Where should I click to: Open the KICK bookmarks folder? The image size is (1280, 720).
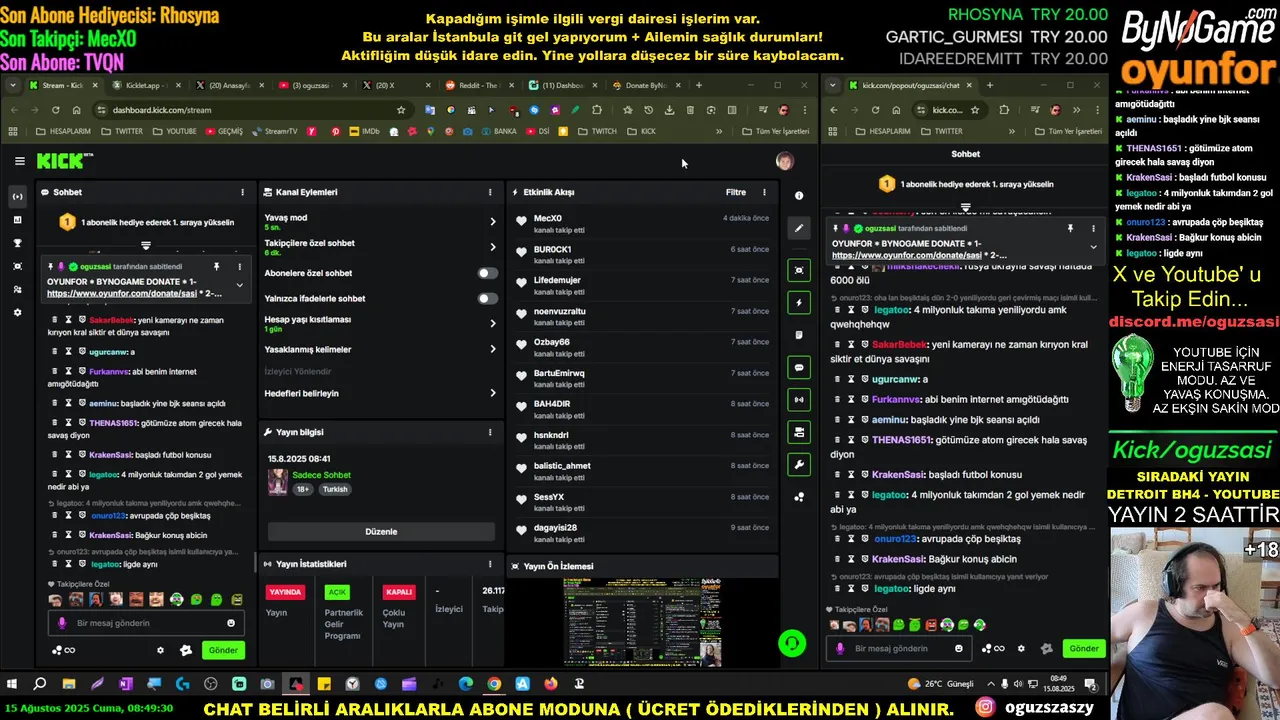pos(641,131)
